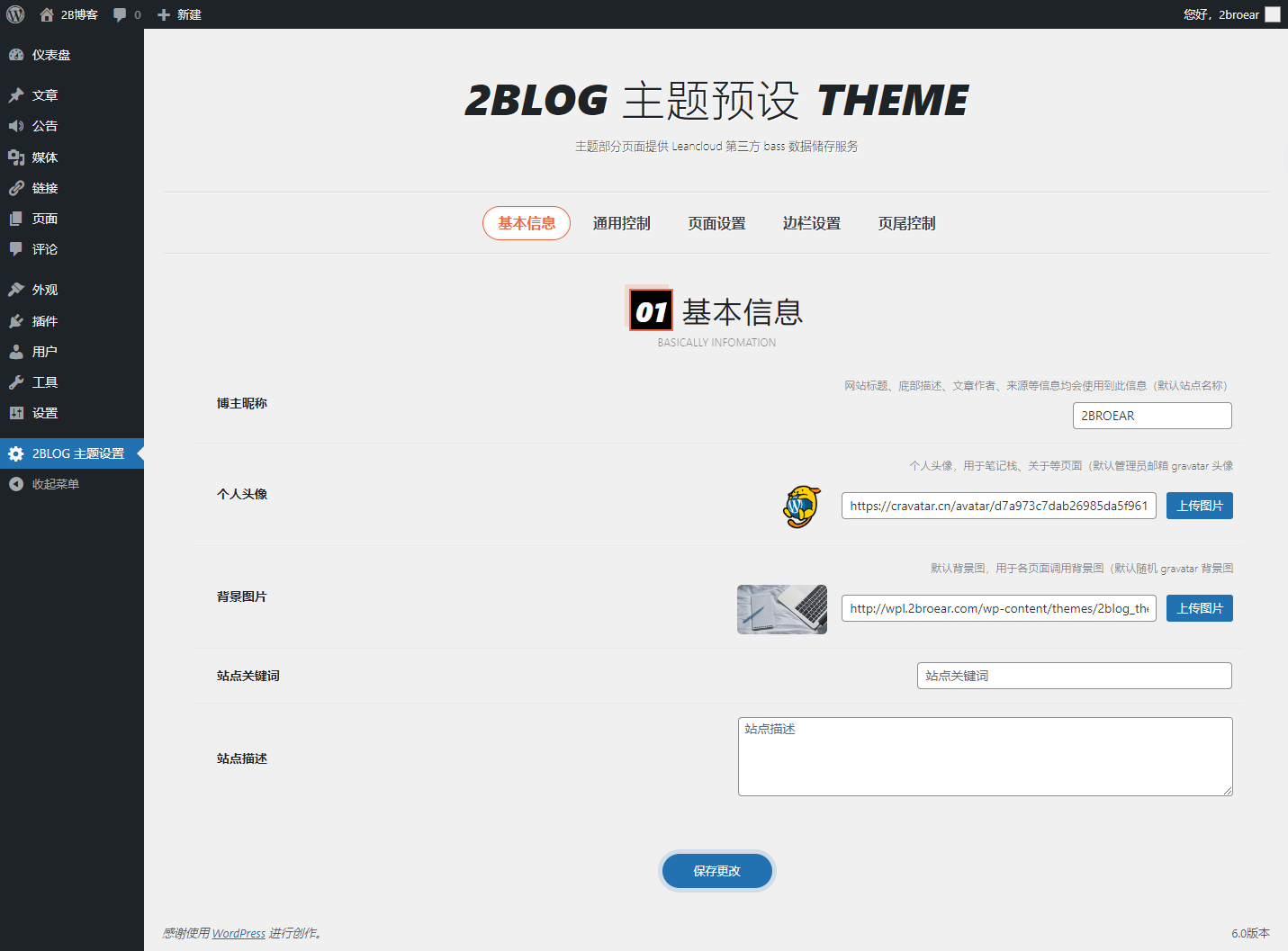
Task: Collapse sidebar with 收起菜单 arrow icon
Action: tap(16, 484)
